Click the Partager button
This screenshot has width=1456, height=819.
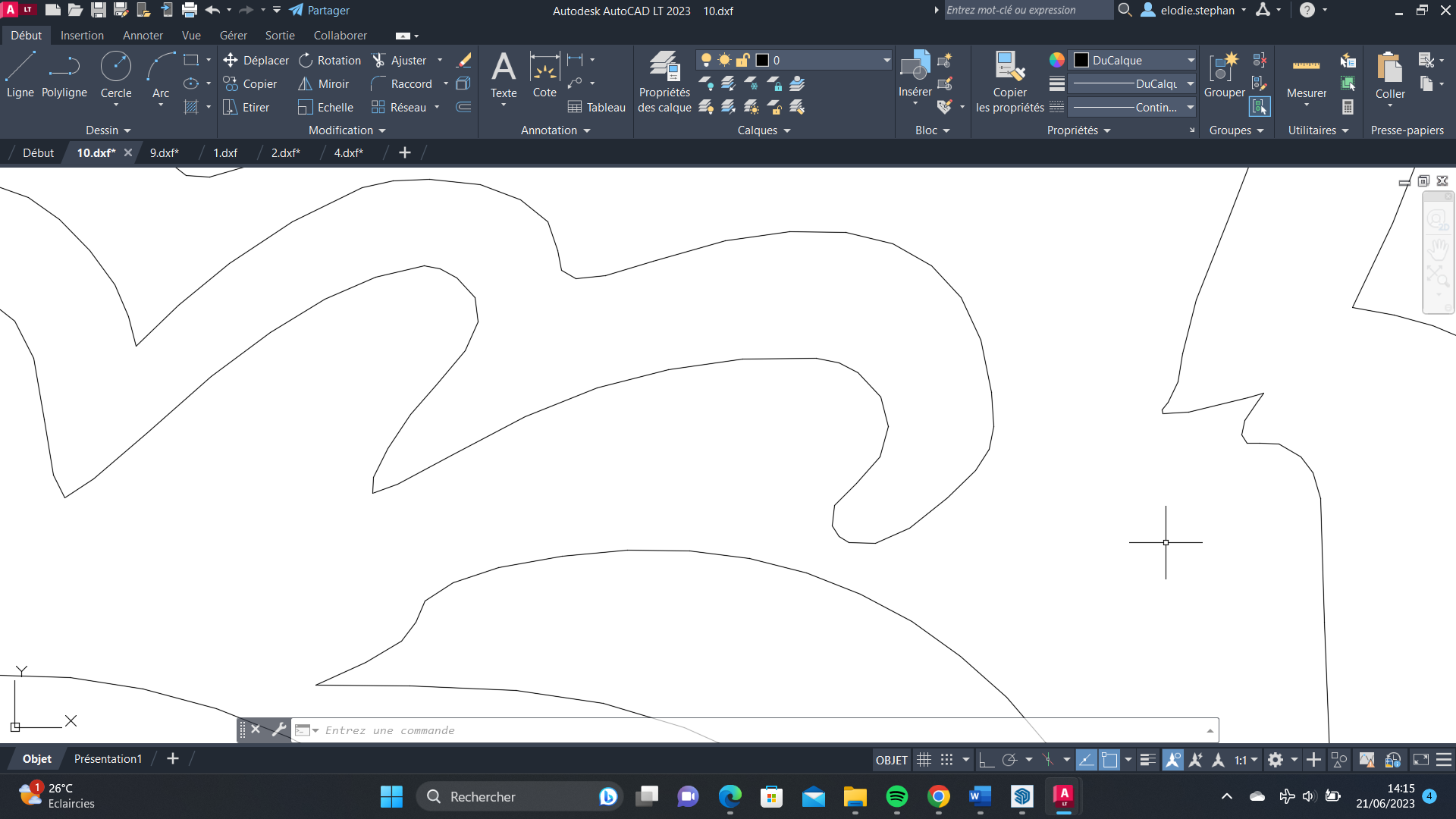(319, 11)
